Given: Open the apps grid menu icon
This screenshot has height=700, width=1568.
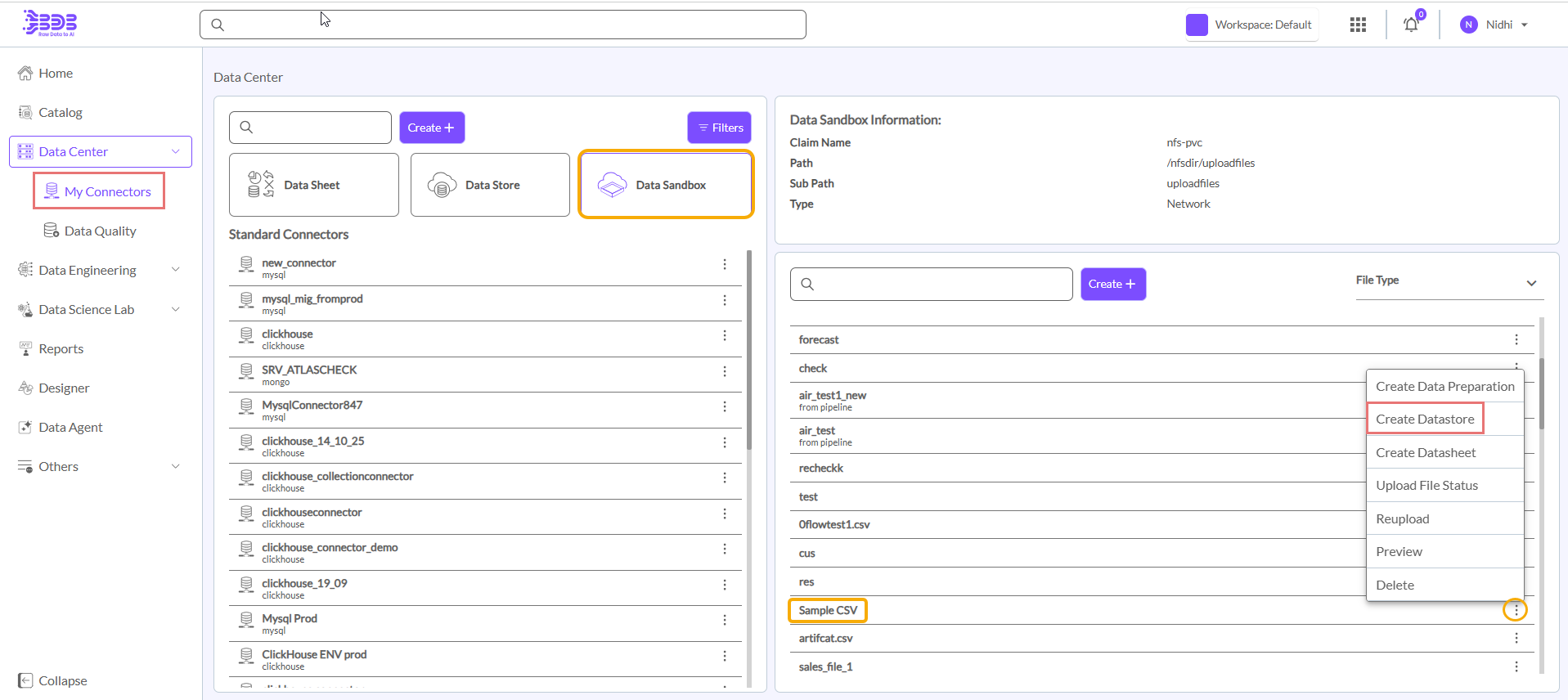Looking at the screenshot, I should [x=1358, y=25].
